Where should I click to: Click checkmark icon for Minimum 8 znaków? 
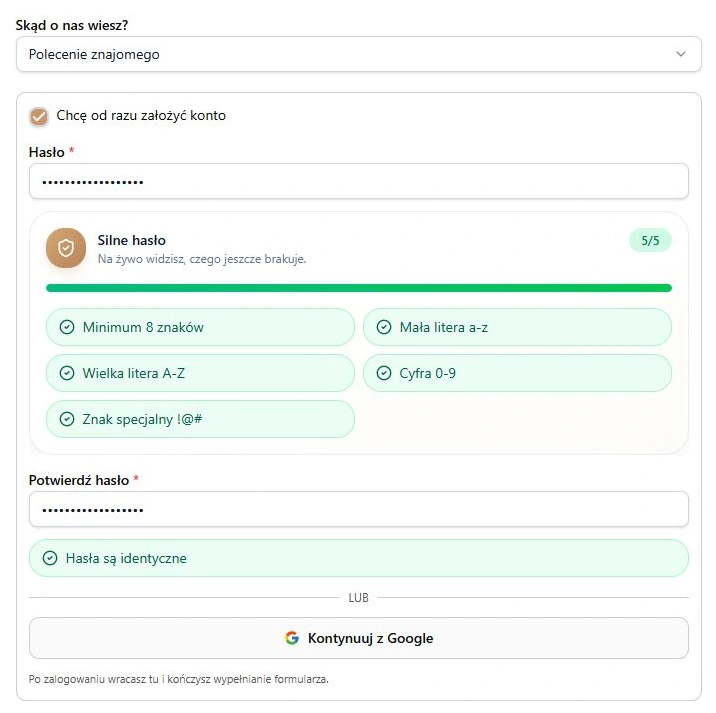coord(67,327)
